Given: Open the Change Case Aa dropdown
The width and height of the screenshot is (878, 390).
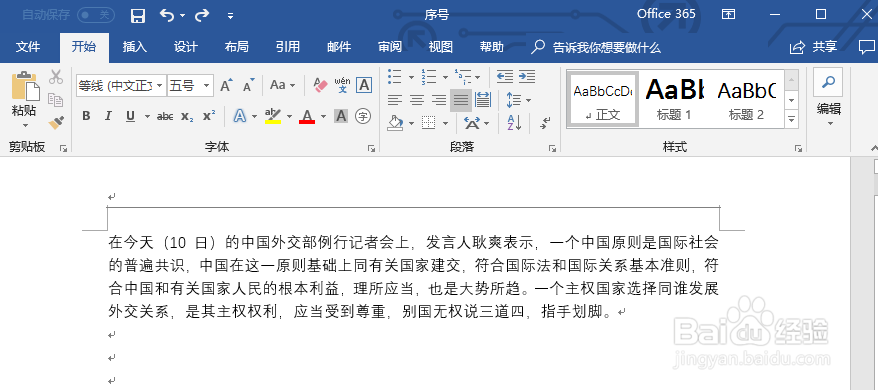Looking at the screenshot, I should click(x=282, y=85).
